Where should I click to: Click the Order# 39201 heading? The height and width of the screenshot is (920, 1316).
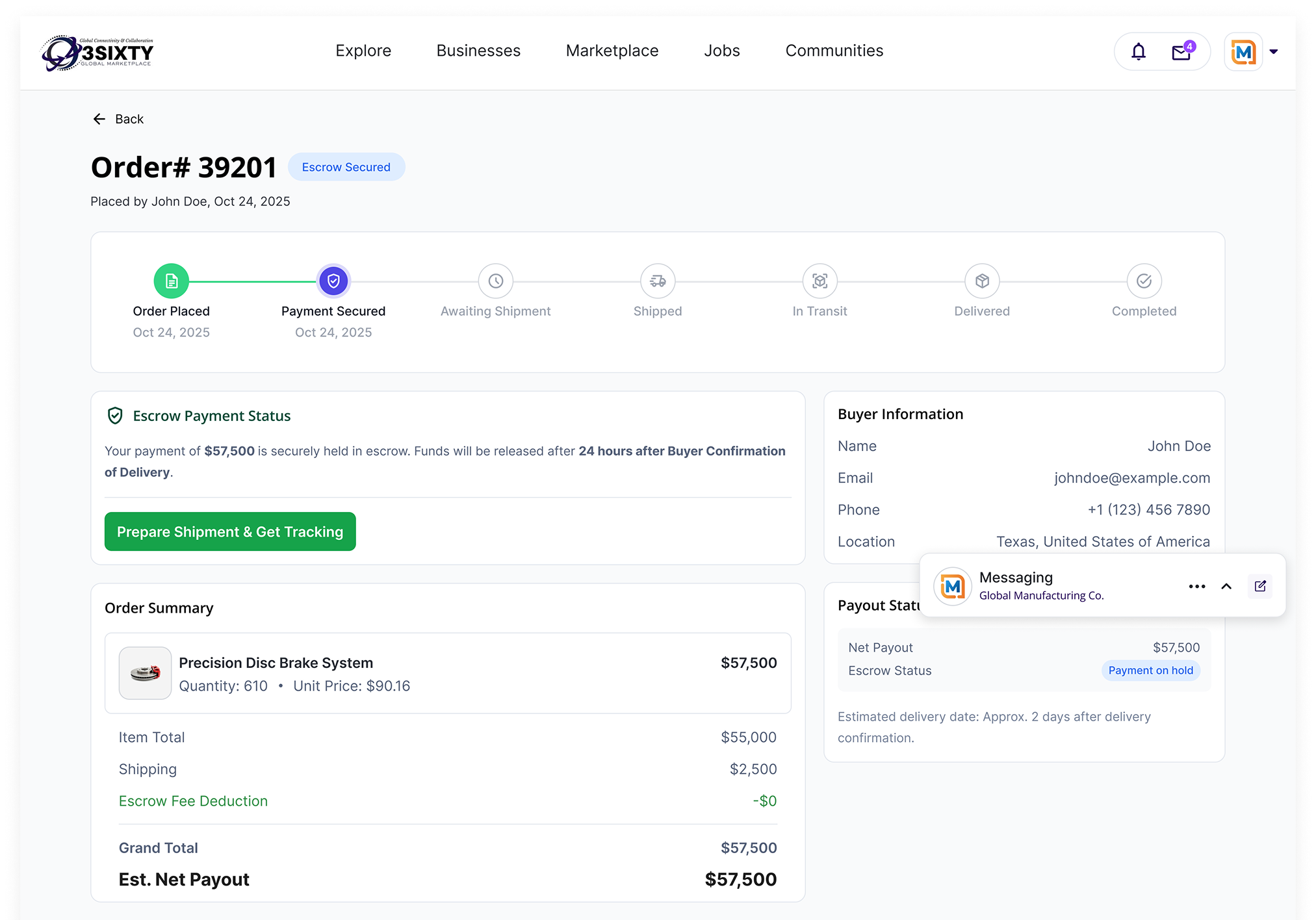(x=184, y=168)
